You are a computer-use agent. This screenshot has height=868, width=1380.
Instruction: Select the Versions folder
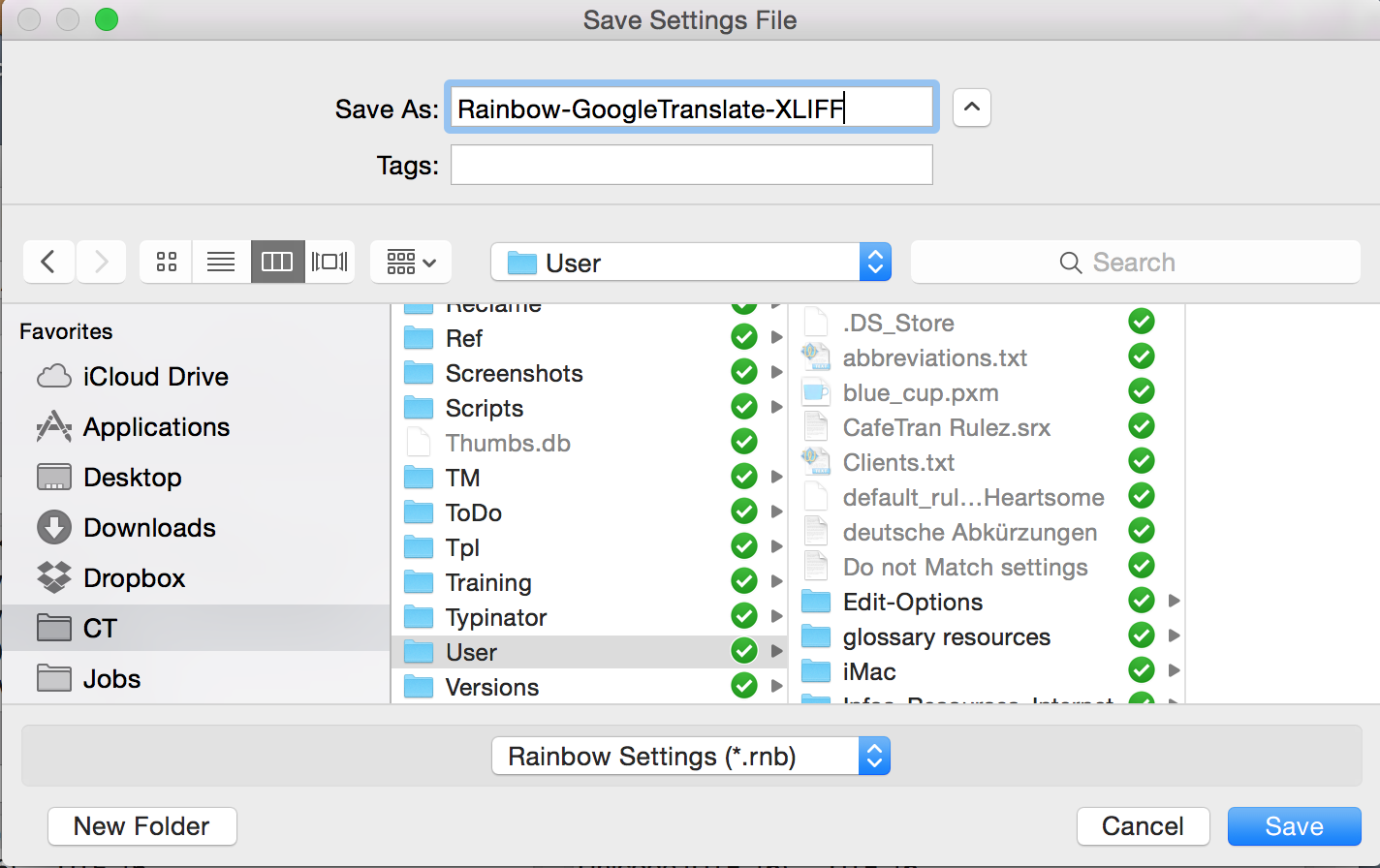[491, 688]
